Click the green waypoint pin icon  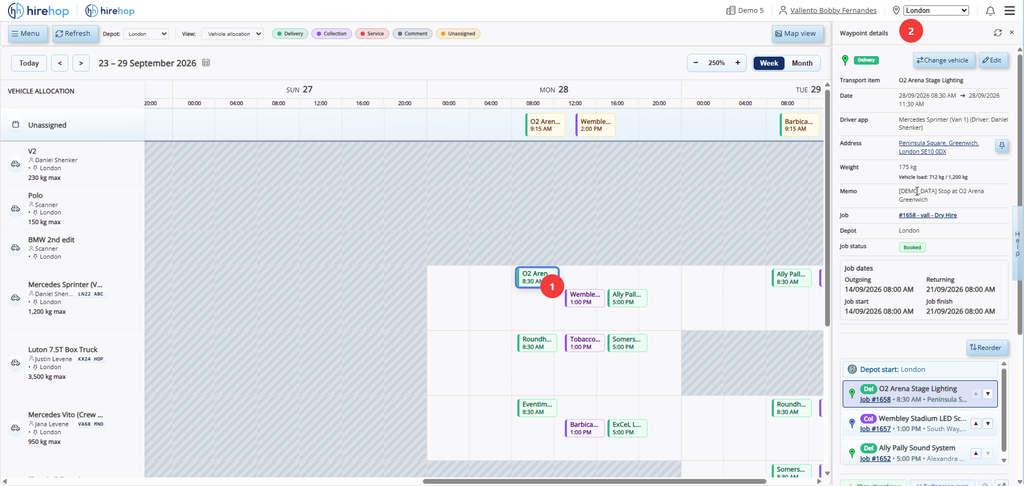click(x=844, y=60)
